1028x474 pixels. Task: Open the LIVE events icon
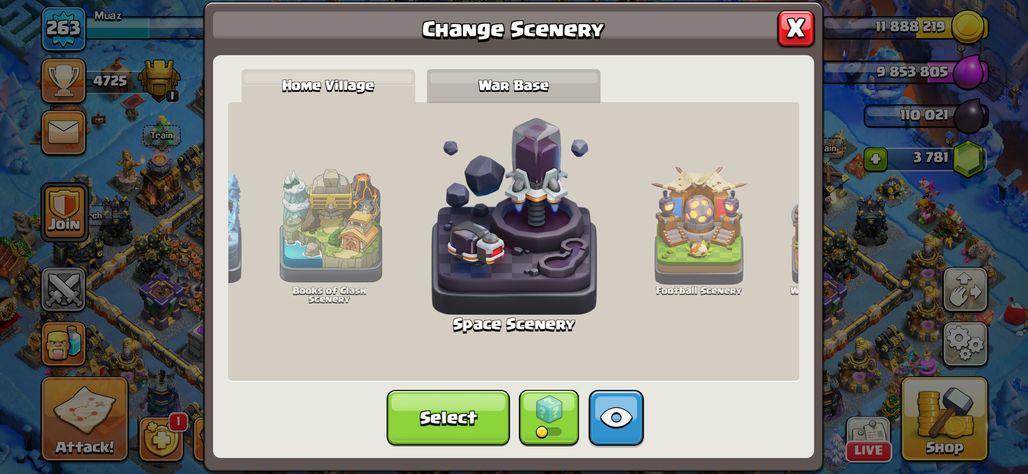(868, 438)
